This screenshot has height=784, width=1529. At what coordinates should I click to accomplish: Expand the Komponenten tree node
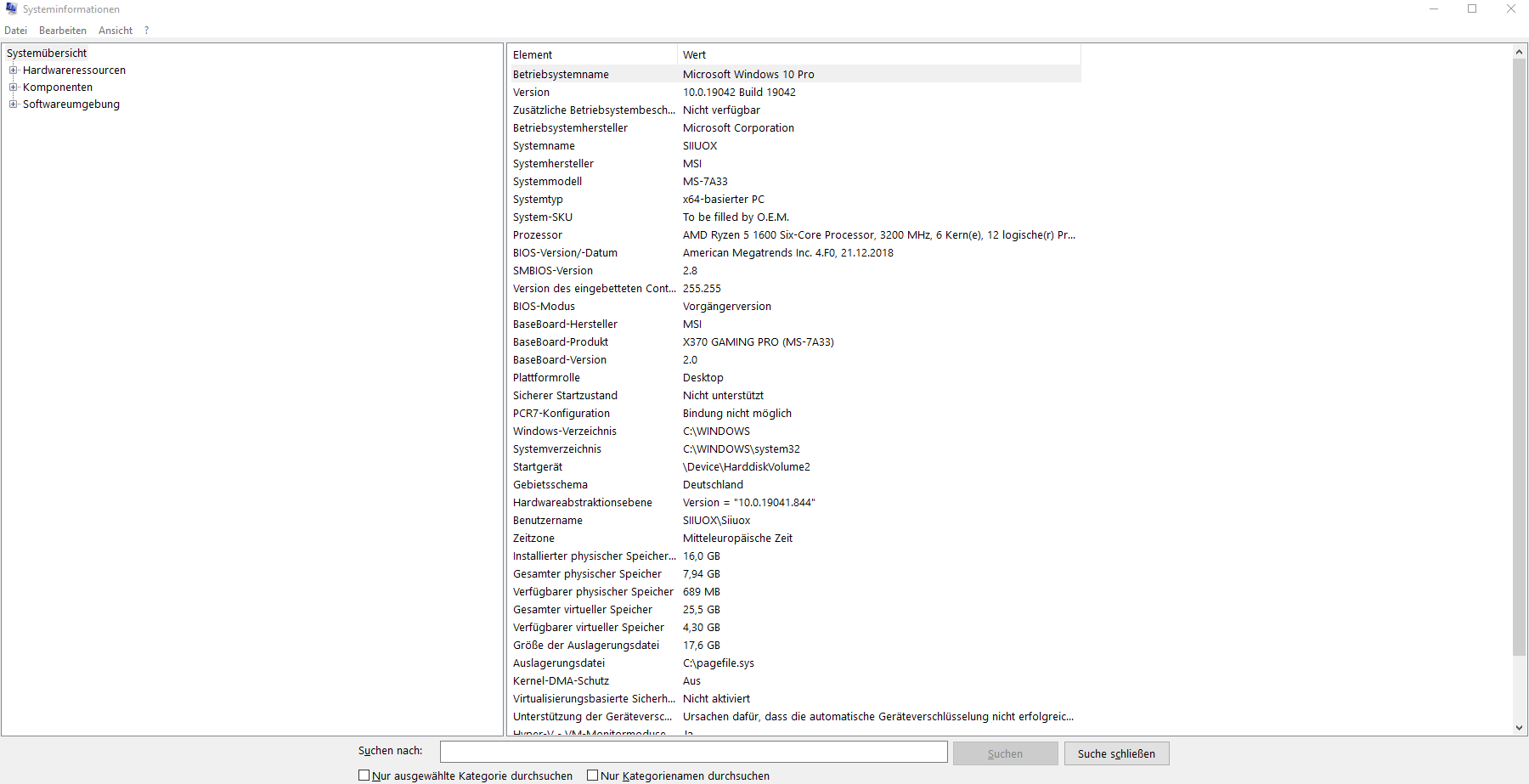coord(13,87)
